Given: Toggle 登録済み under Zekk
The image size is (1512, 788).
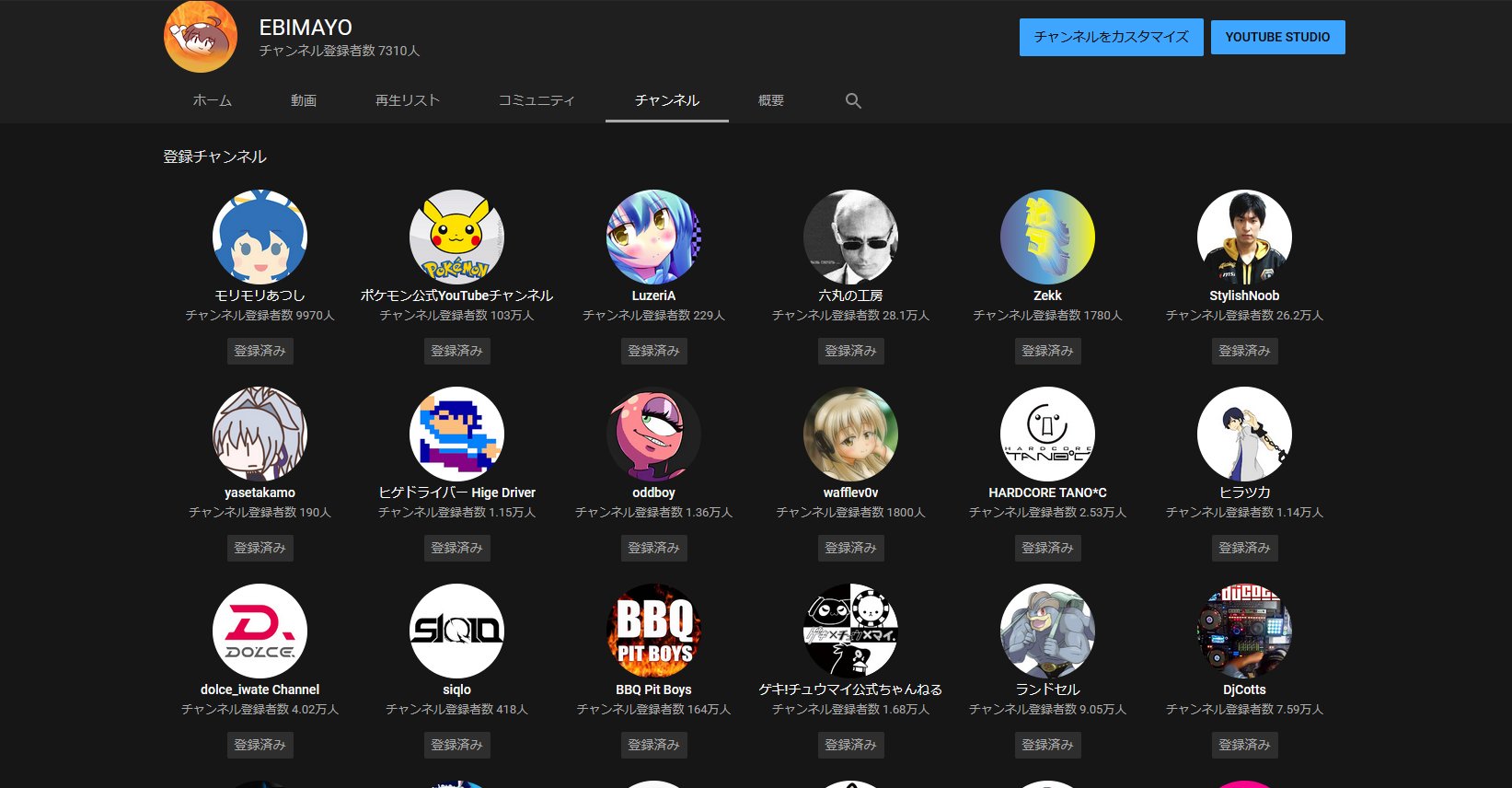Looking at the screenshot, I should coord(1047,351).
